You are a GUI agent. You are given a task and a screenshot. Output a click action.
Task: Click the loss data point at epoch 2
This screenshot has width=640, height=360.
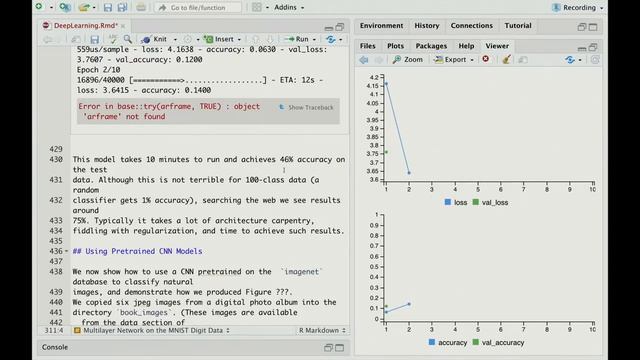tap(409, 173)
